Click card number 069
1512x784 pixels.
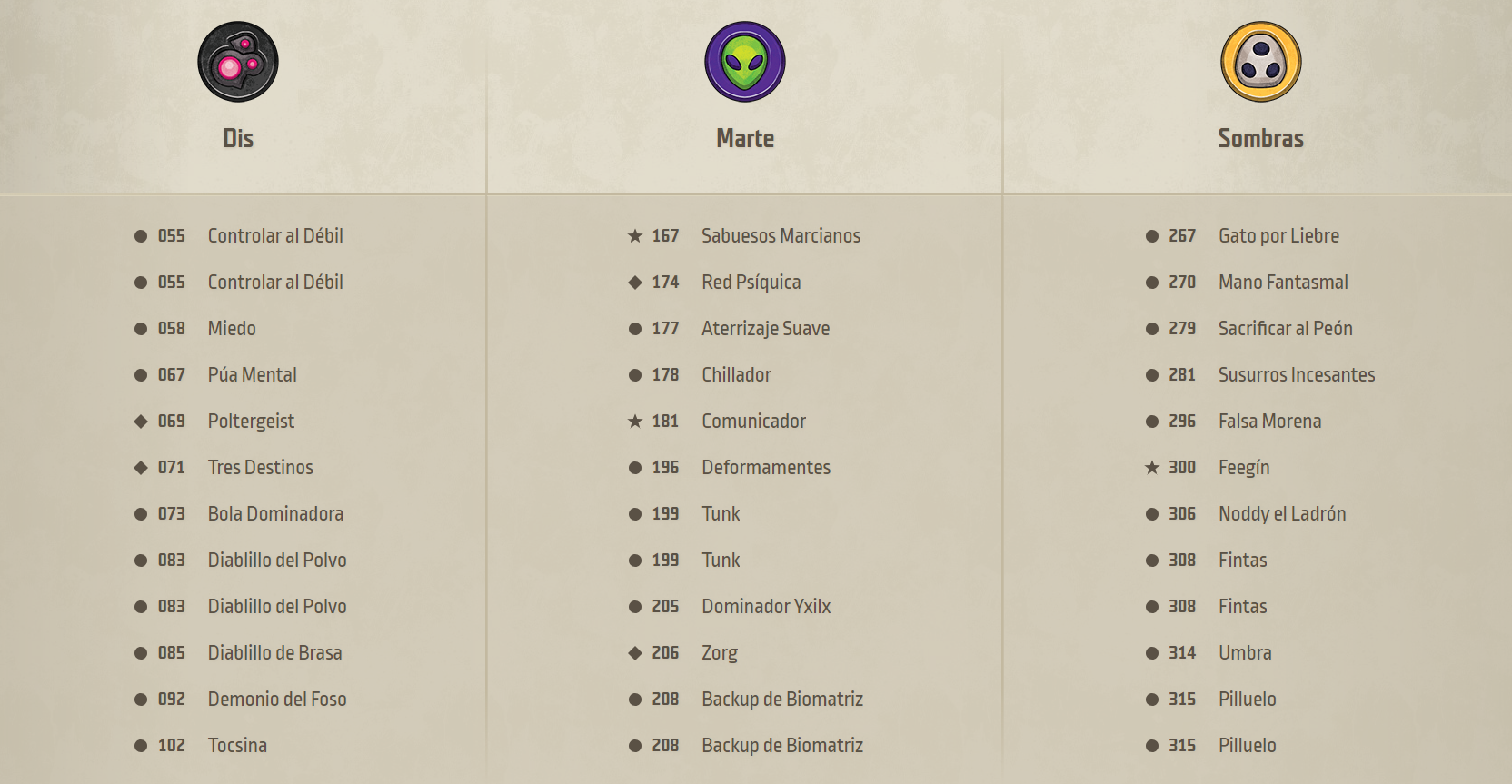(x=172, y=421)
